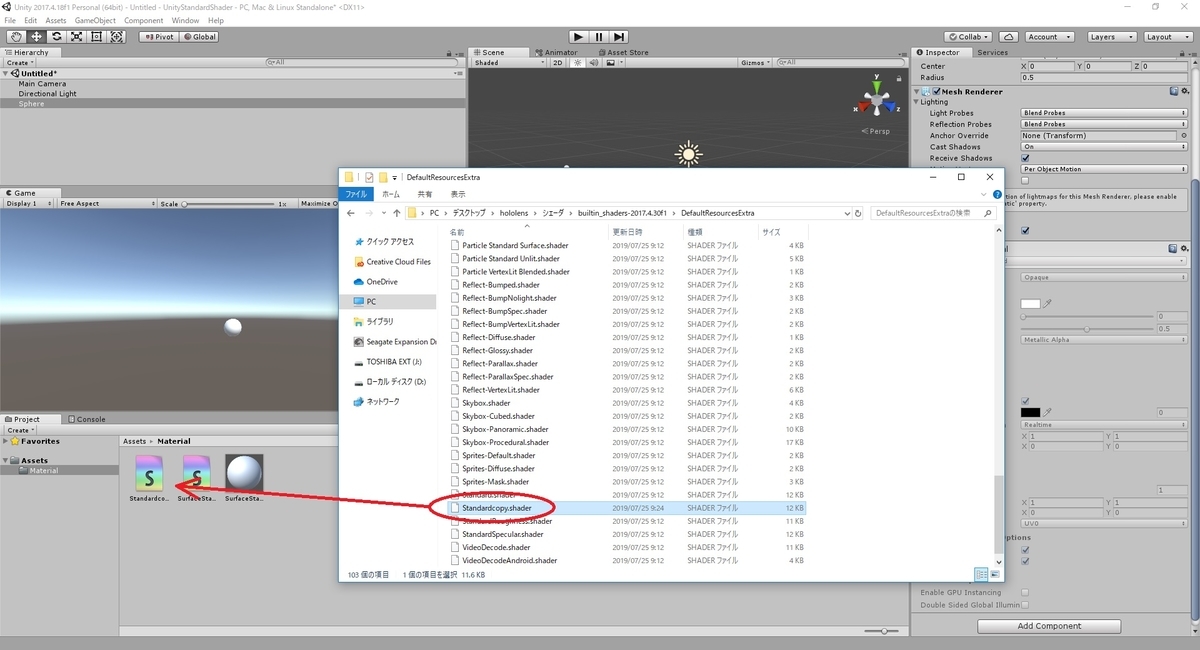
Task: Toggle Double Sided Global Illumination checkbox
Action: [x=1025, y=604]
